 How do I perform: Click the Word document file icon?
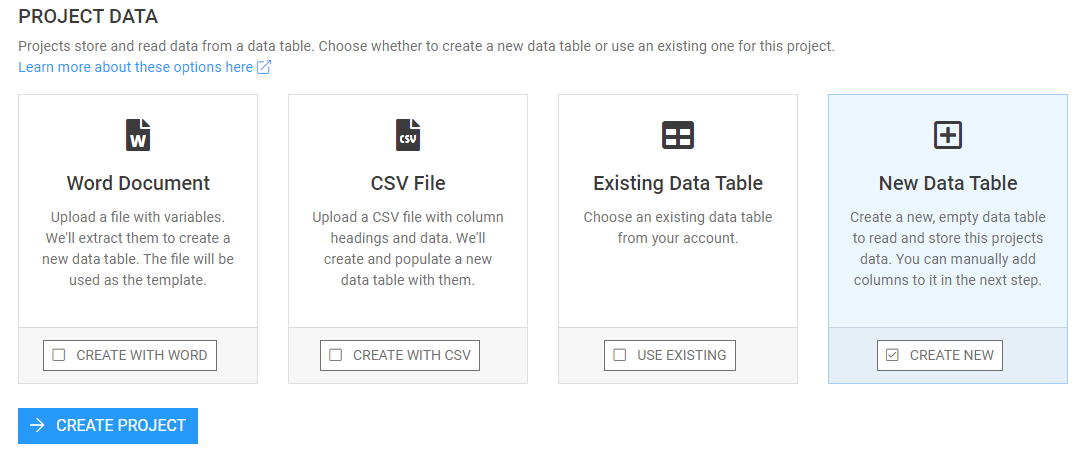[138, 135]
